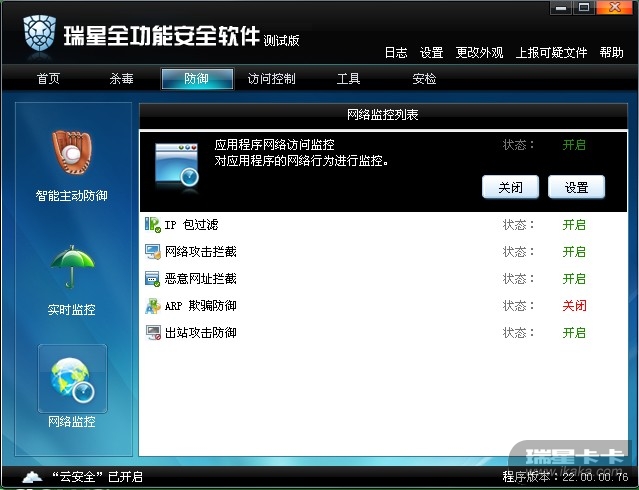The image size is (639, 490).
Task: Switch to 杀毒 tab
Action: point(121,78)
